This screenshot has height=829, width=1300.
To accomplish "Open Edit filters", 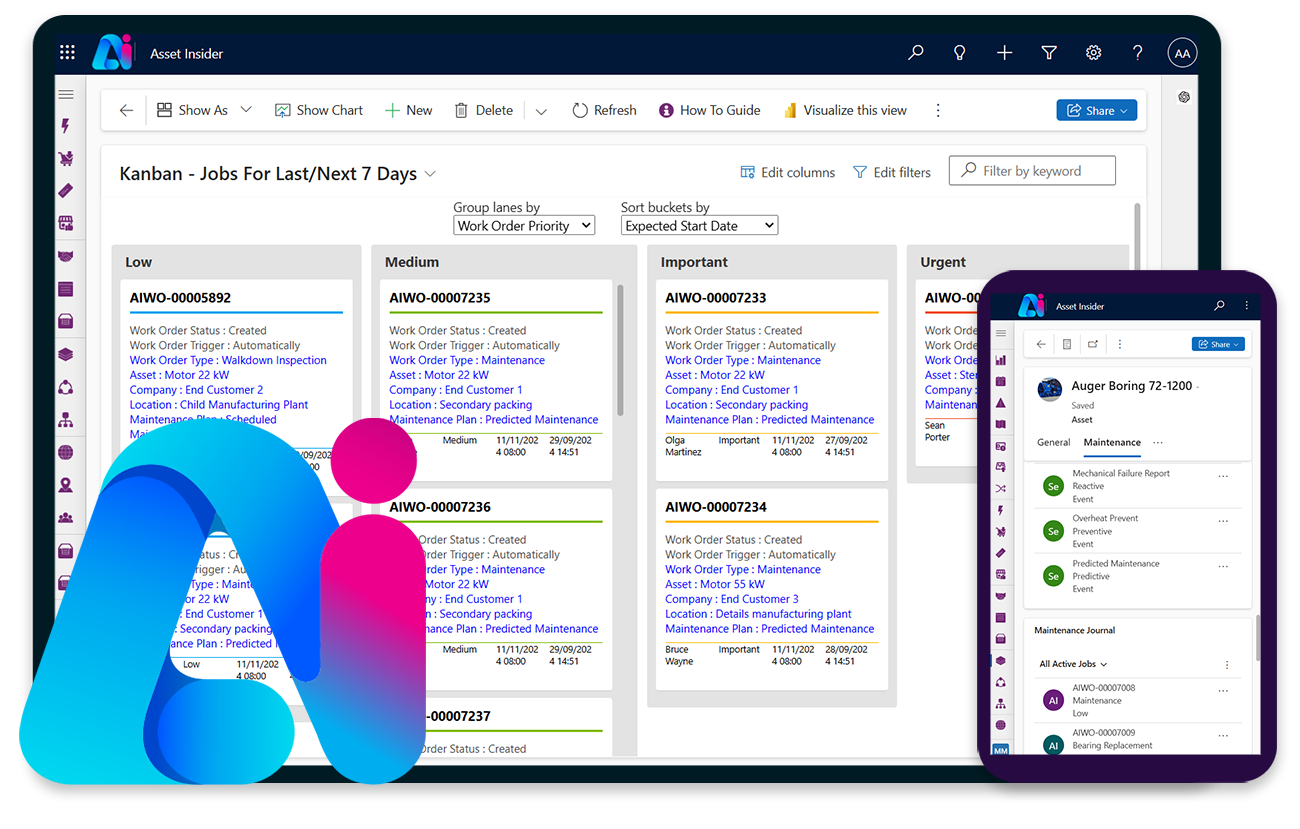I will [891, 173].
